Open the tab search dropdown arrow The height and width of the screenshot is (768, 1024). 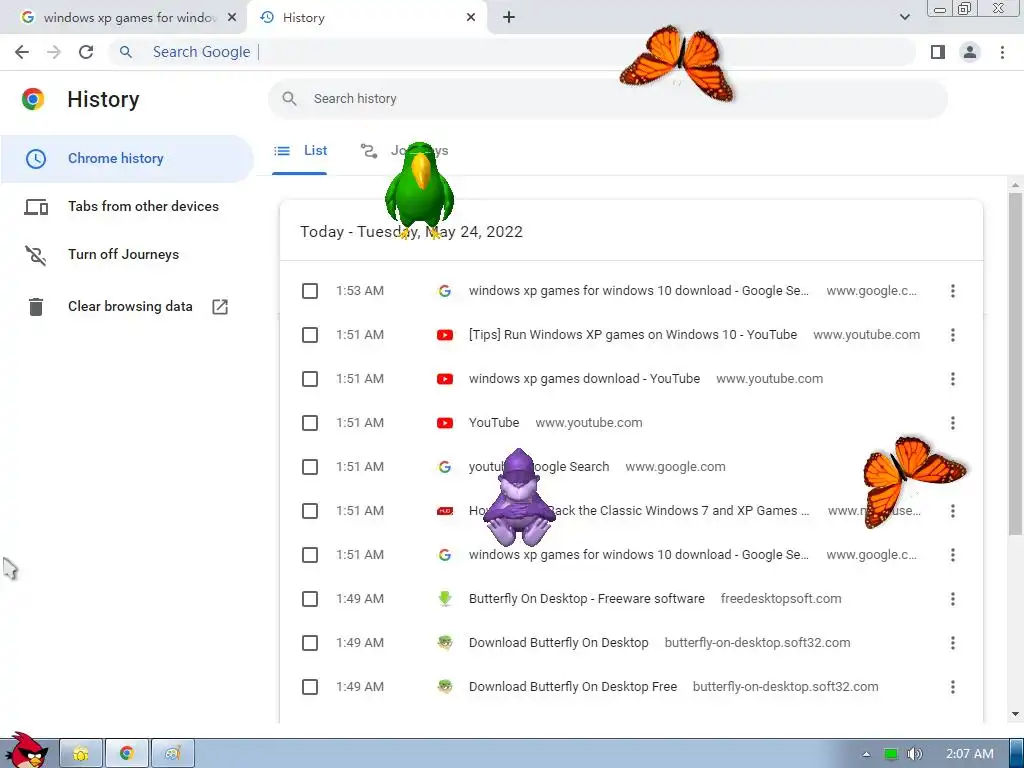coord(904,18)
